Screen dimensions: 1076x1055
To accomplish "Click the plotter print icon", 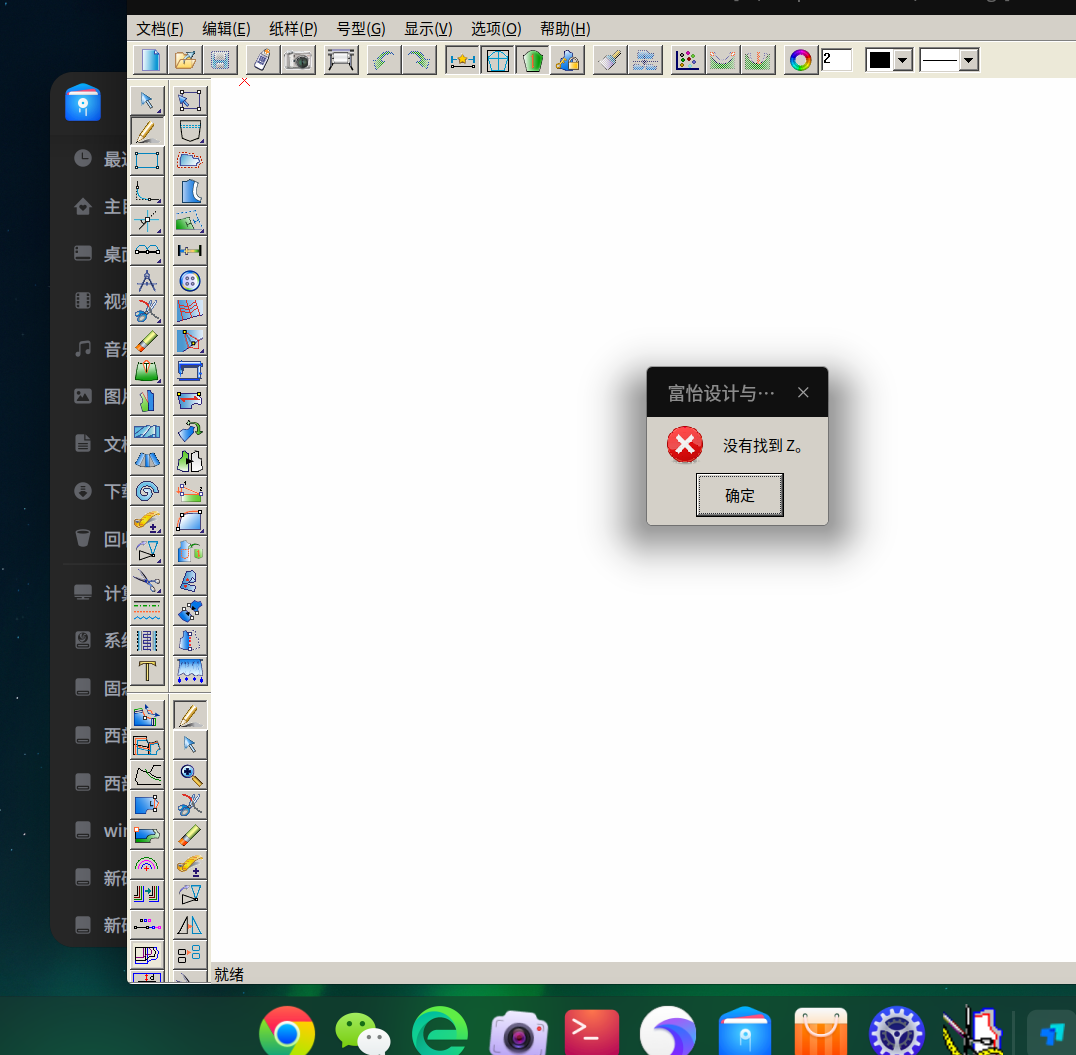I will click(x=341, y=60).
